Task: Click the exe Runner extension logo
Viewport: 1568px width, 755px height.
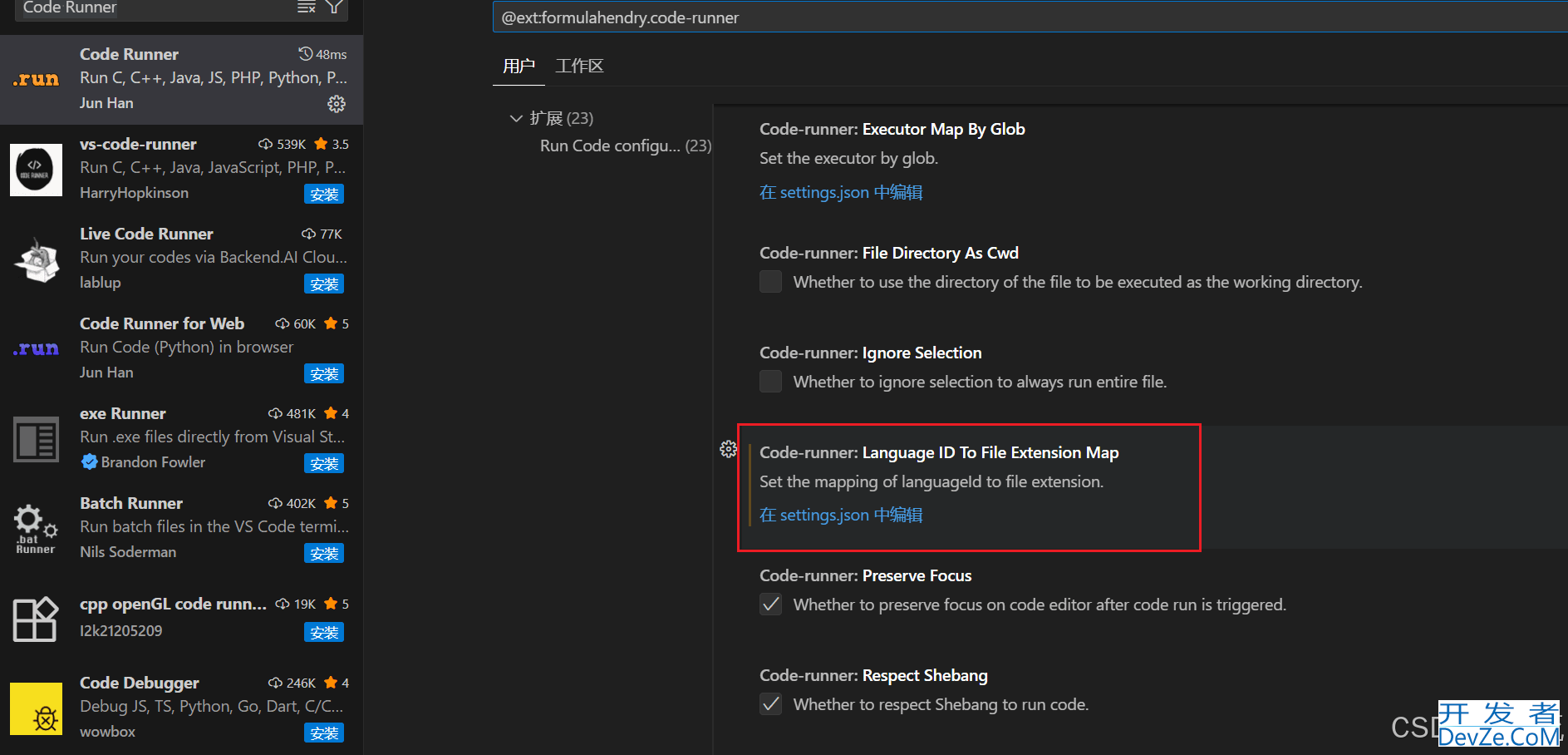Action: coord(36,439)
